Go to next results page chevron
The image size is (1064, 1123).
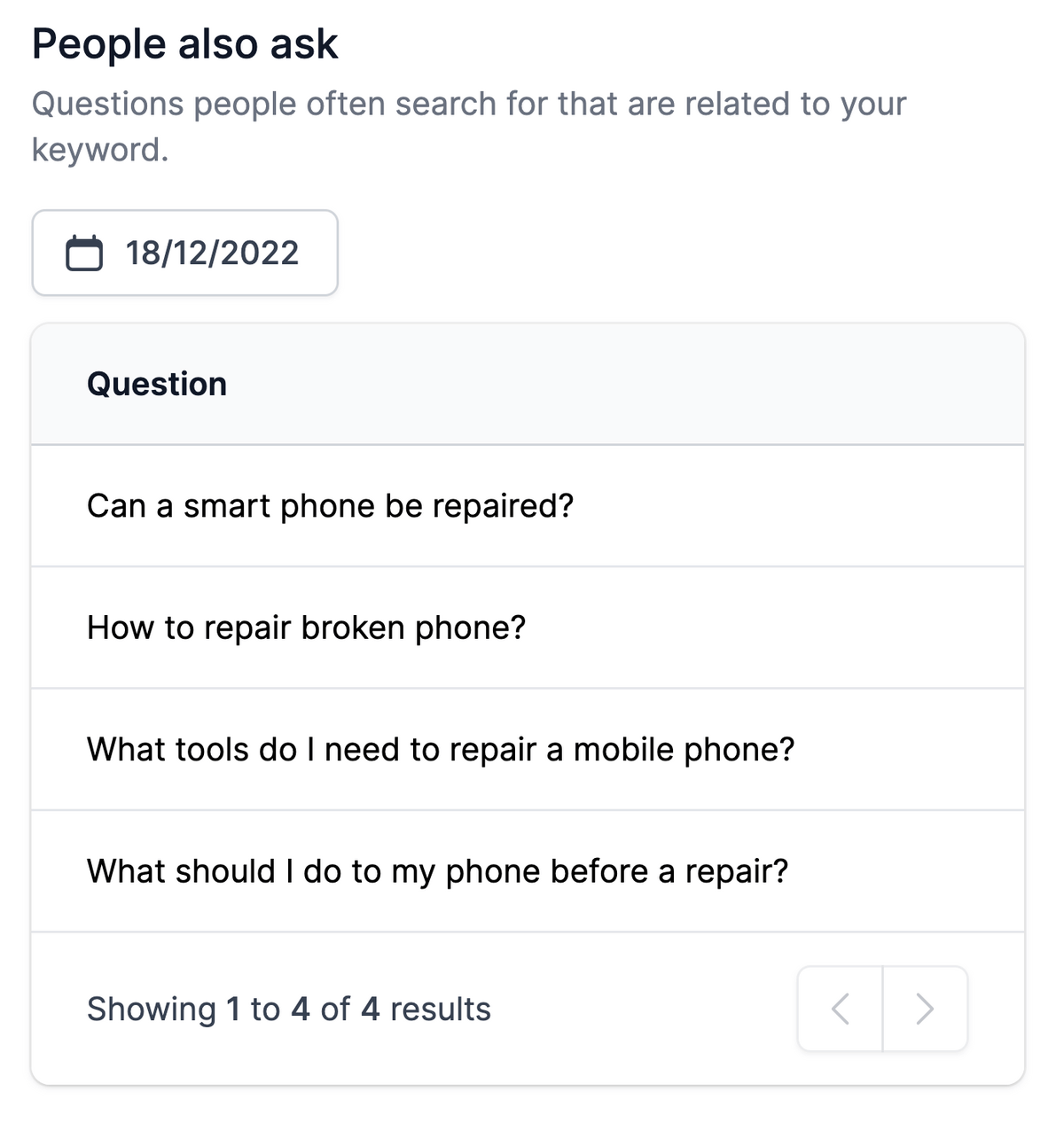925,1009
